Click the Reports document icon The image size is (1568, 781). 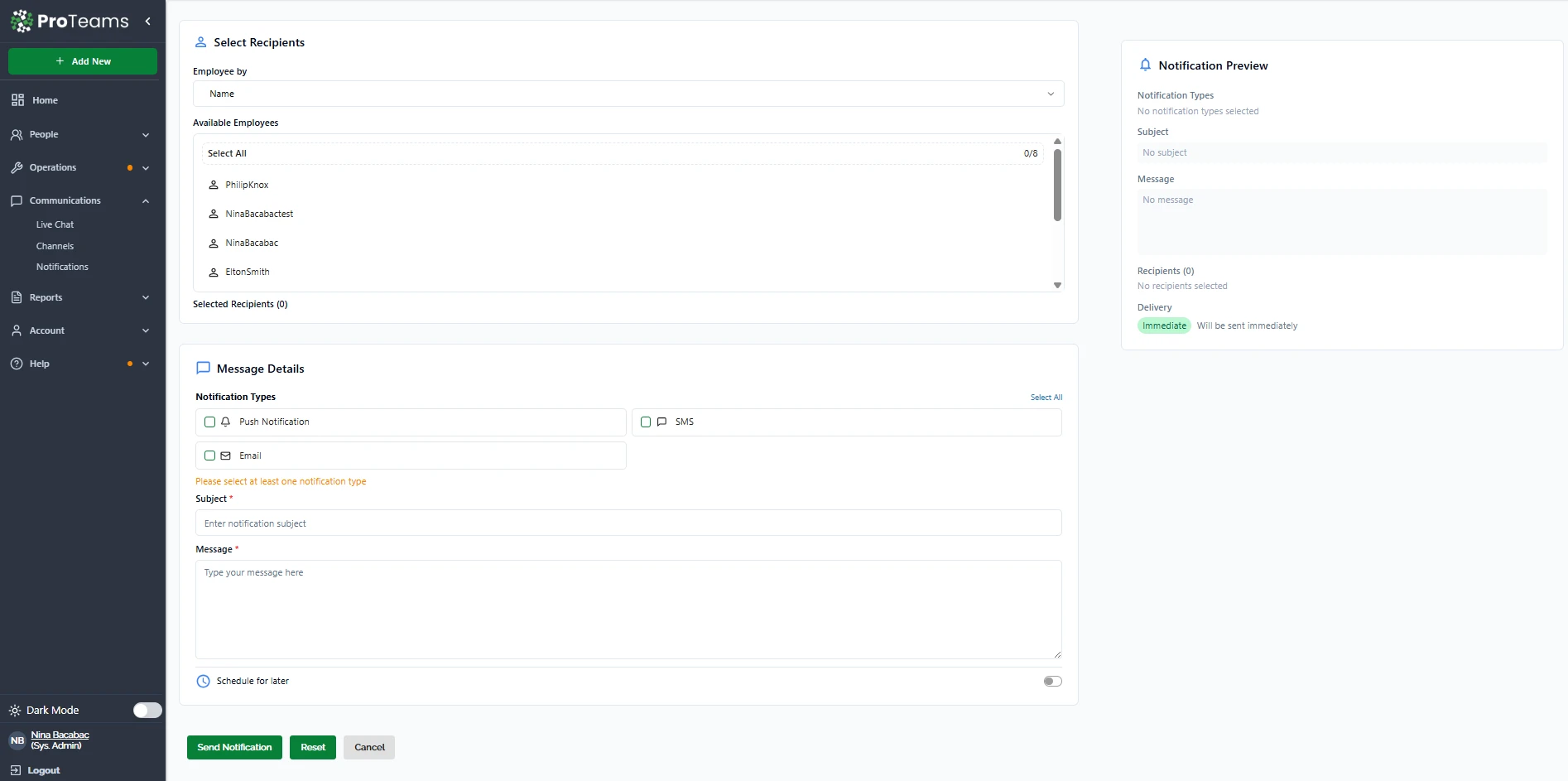pos(17,297)
